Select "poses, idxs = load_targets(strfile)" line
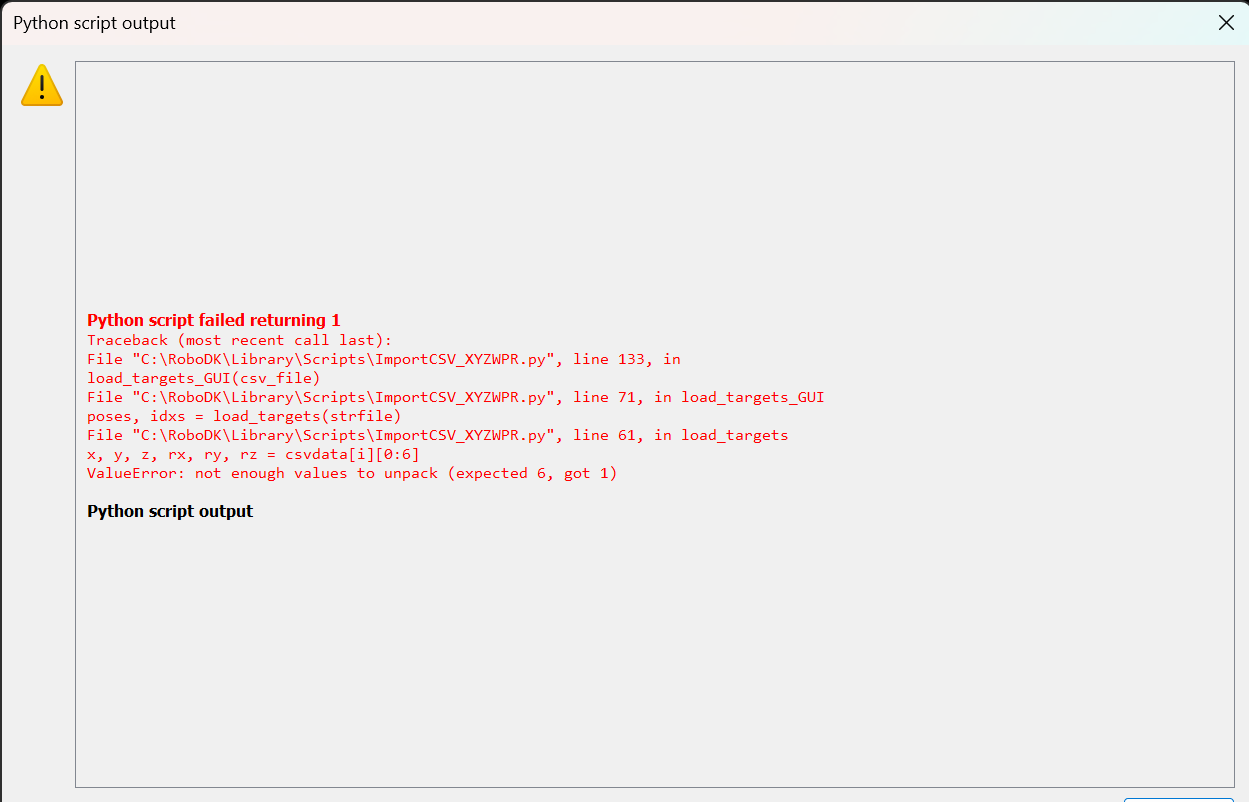1249x802 pixels. pos(243,416)
